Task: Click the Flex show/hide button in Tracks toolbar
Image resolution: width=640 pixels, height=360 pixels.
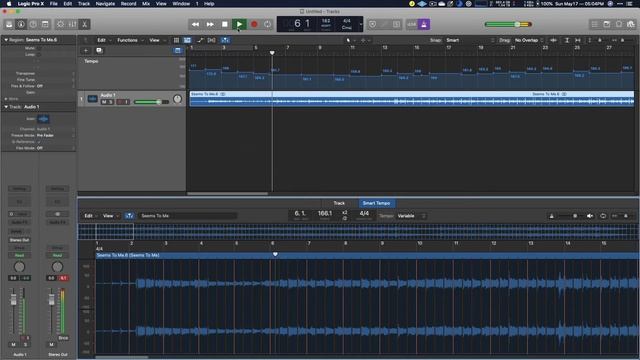Action: 211,40
